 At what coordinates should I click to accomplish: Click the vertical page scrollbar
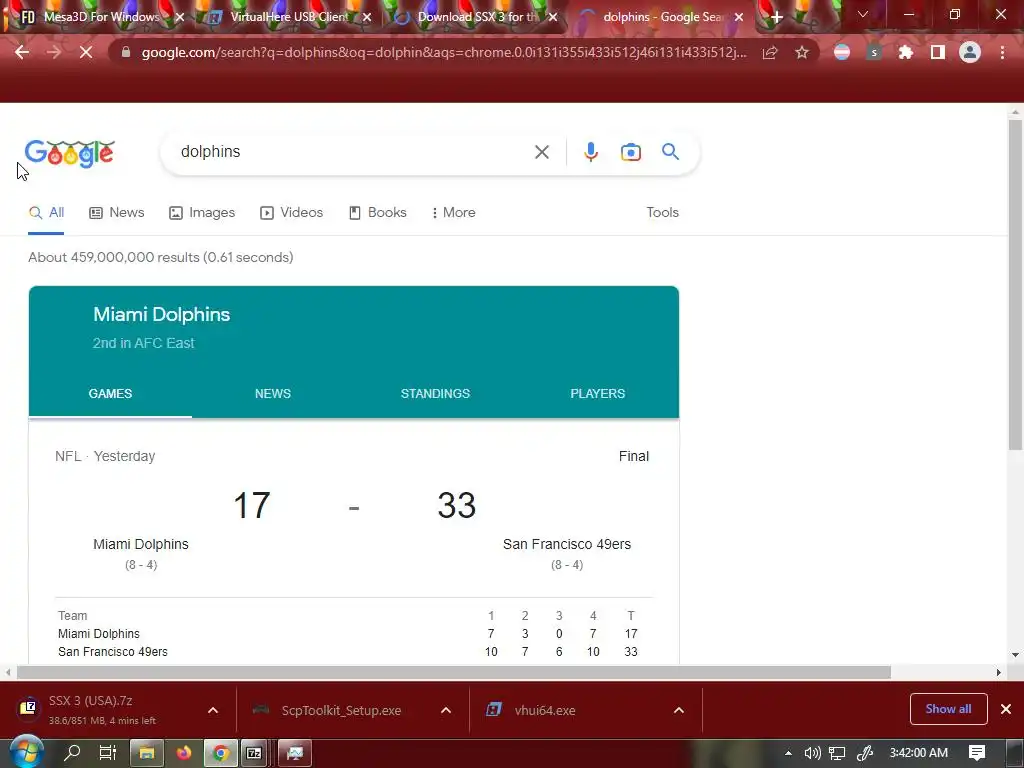click(x=1015, y=285)
